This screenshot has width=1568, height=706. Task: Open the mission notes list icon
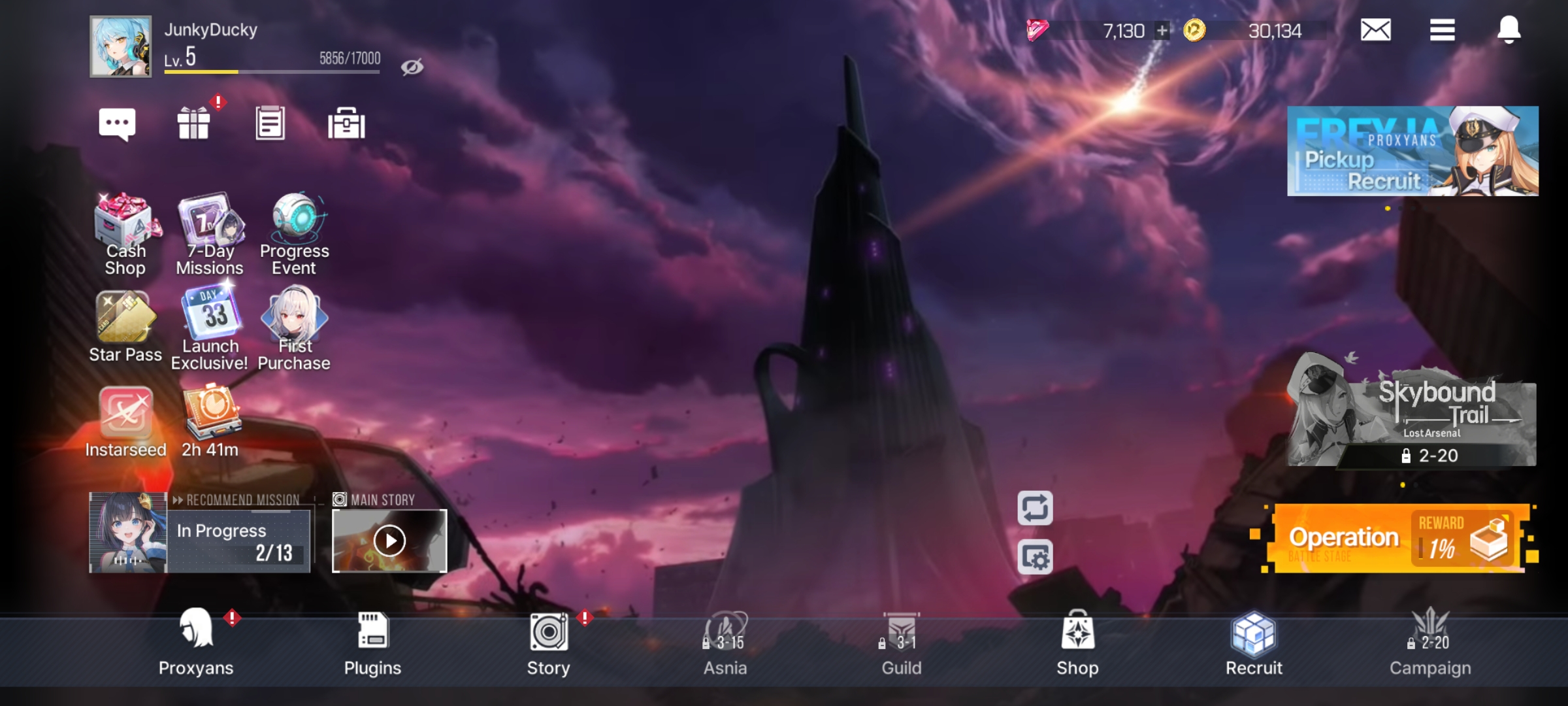coord(270,124)
